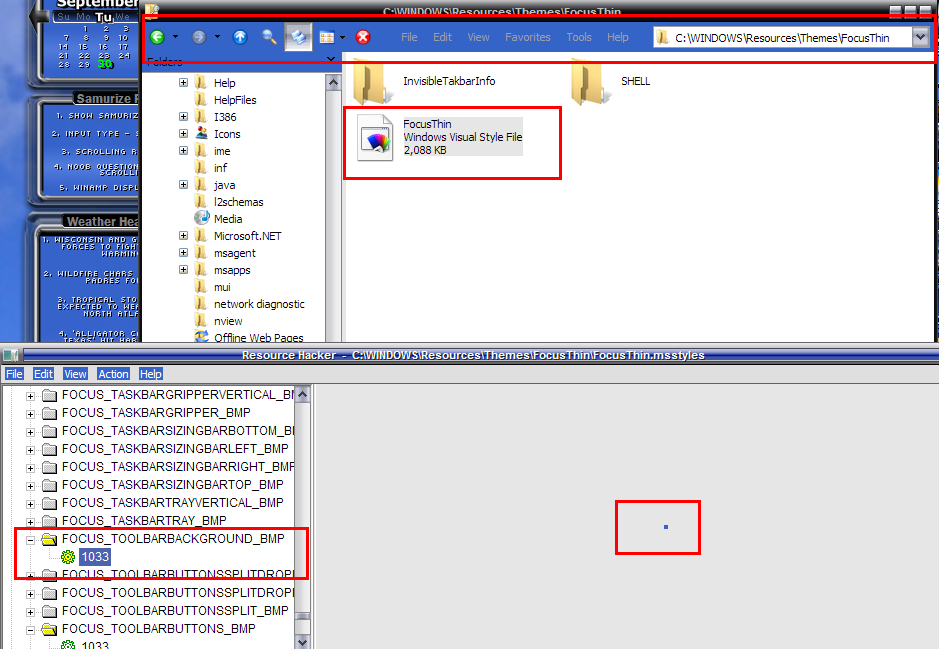
Task: Select FOCUS_TASKBARSIZINGBARTOP_BMP folder icon
Action: click(x=50, y=485)
